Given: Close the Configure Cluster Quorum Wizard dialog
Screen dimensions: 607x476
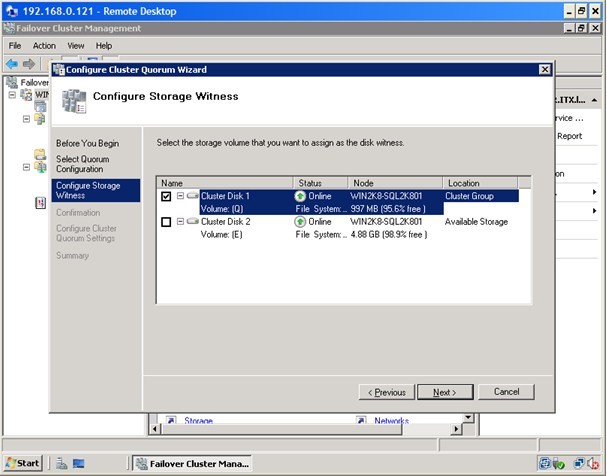Looking at the screenshot, I should 545,70.
